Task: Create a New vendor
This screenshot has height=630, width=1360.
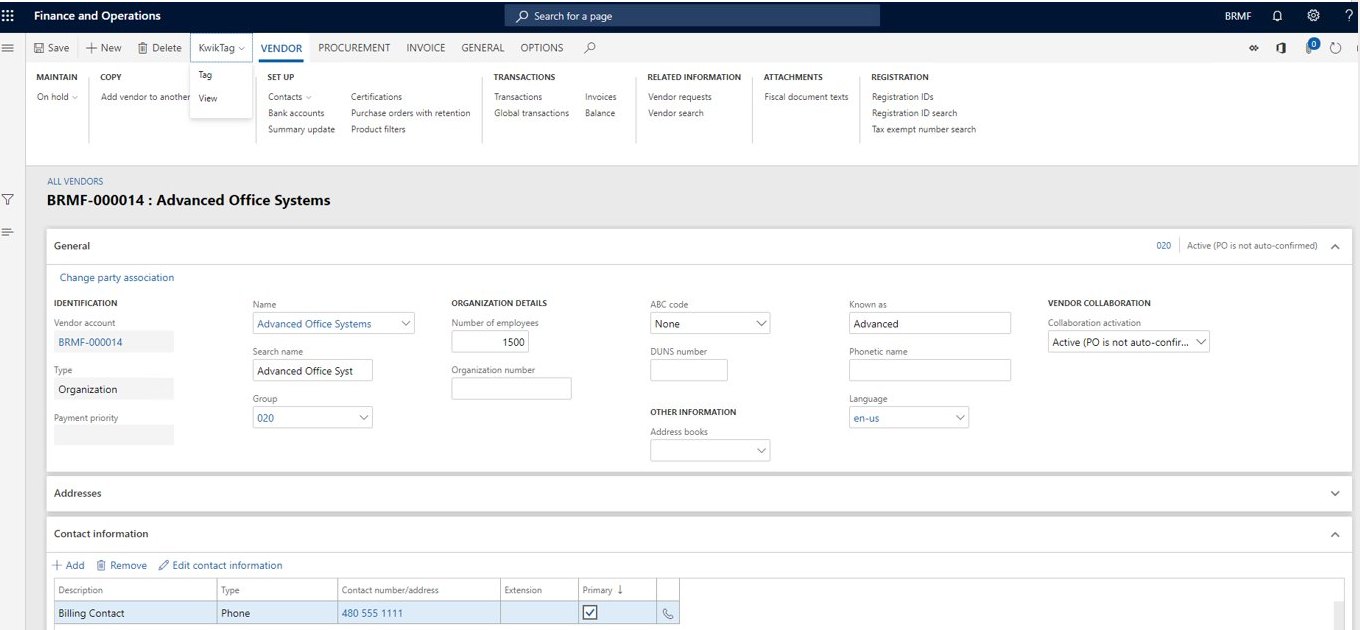Action: (104, 48)
